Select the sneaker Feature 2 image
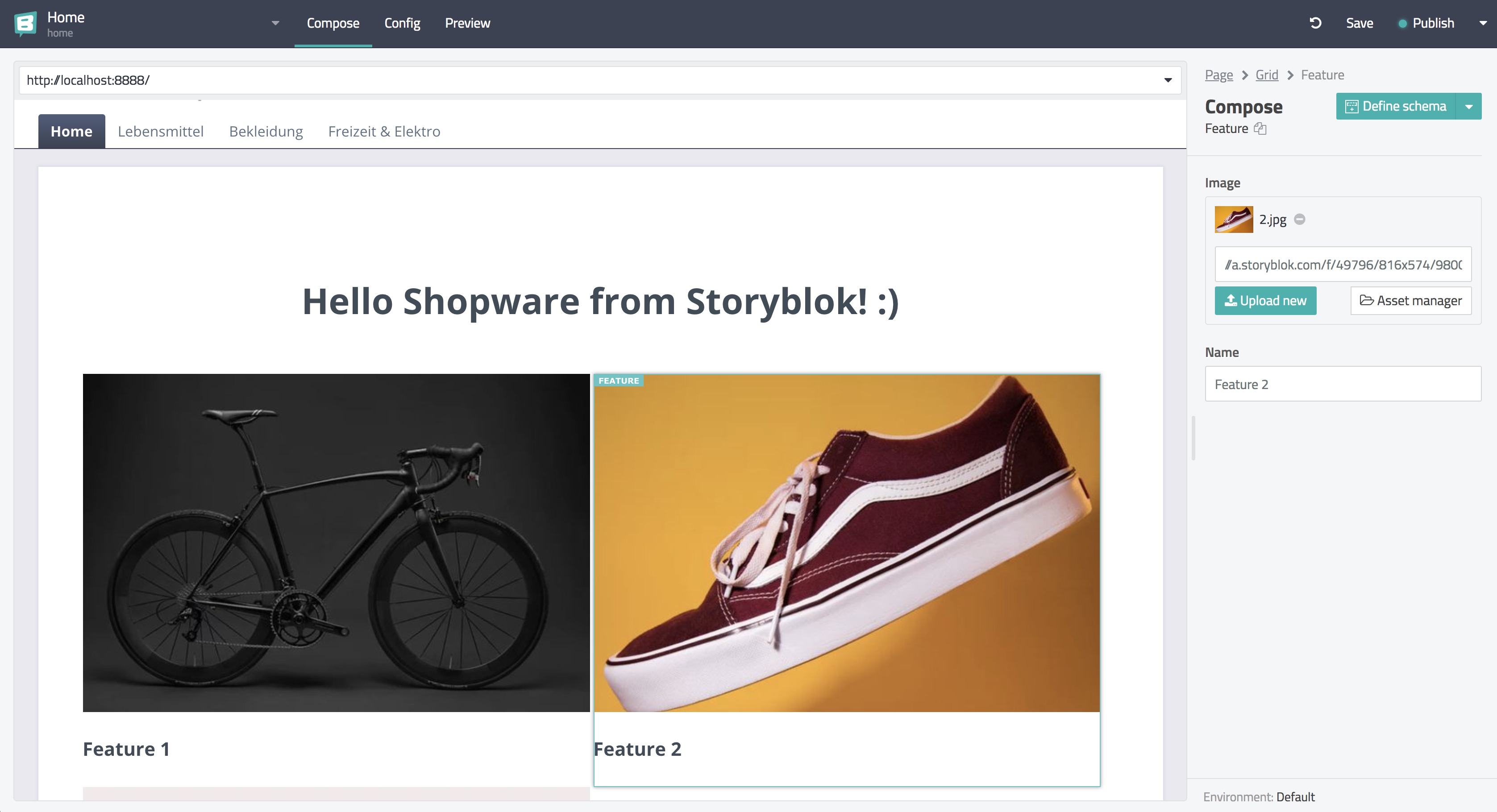 click(x=847, y=543)
